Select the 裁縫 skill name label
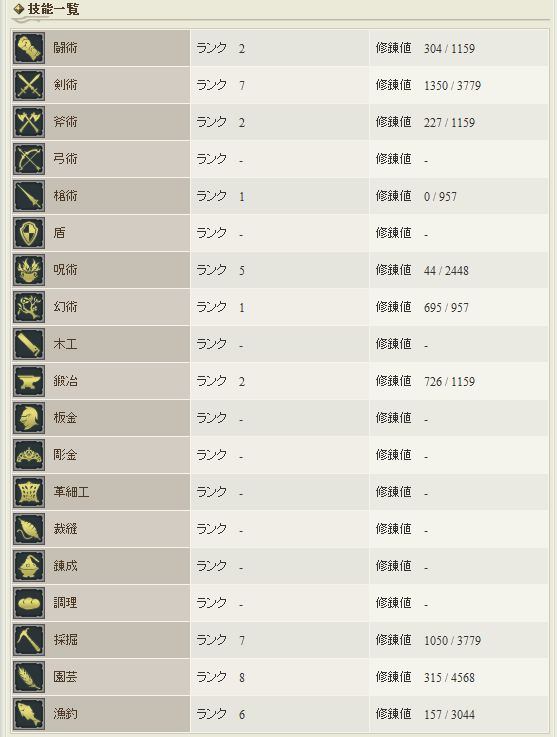Viewport: 557px width, 737px height. [65, 529]
